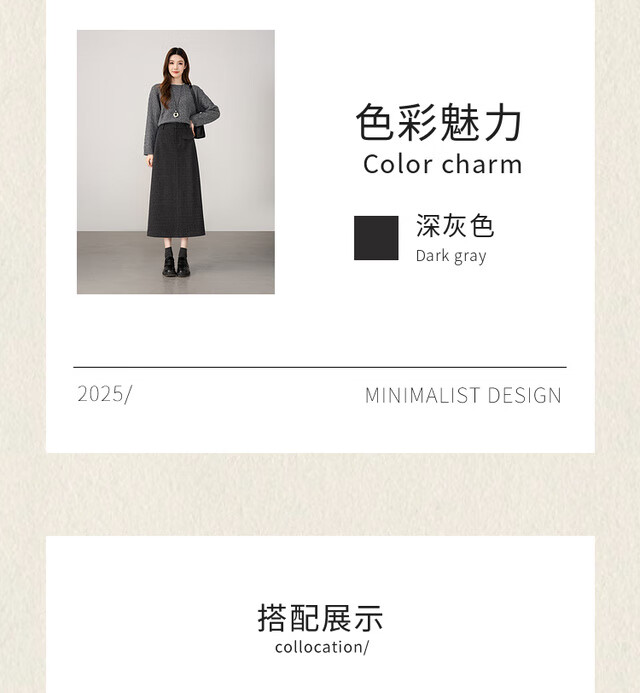Click the dark skirt in photo
The height and width of the screenshot is (693, 640).
(x=176, y=181)
